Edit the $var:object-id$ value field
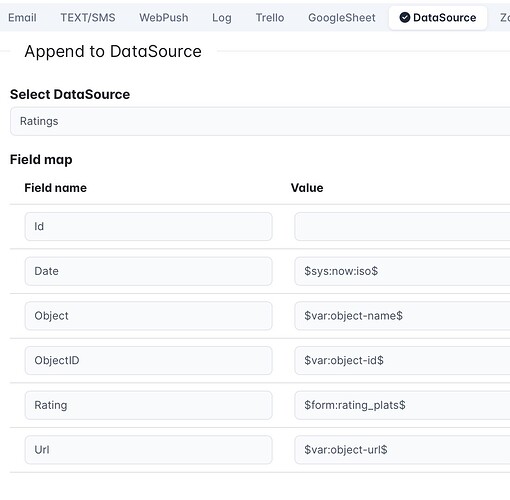The image size is (510, 500). [402, 360]
